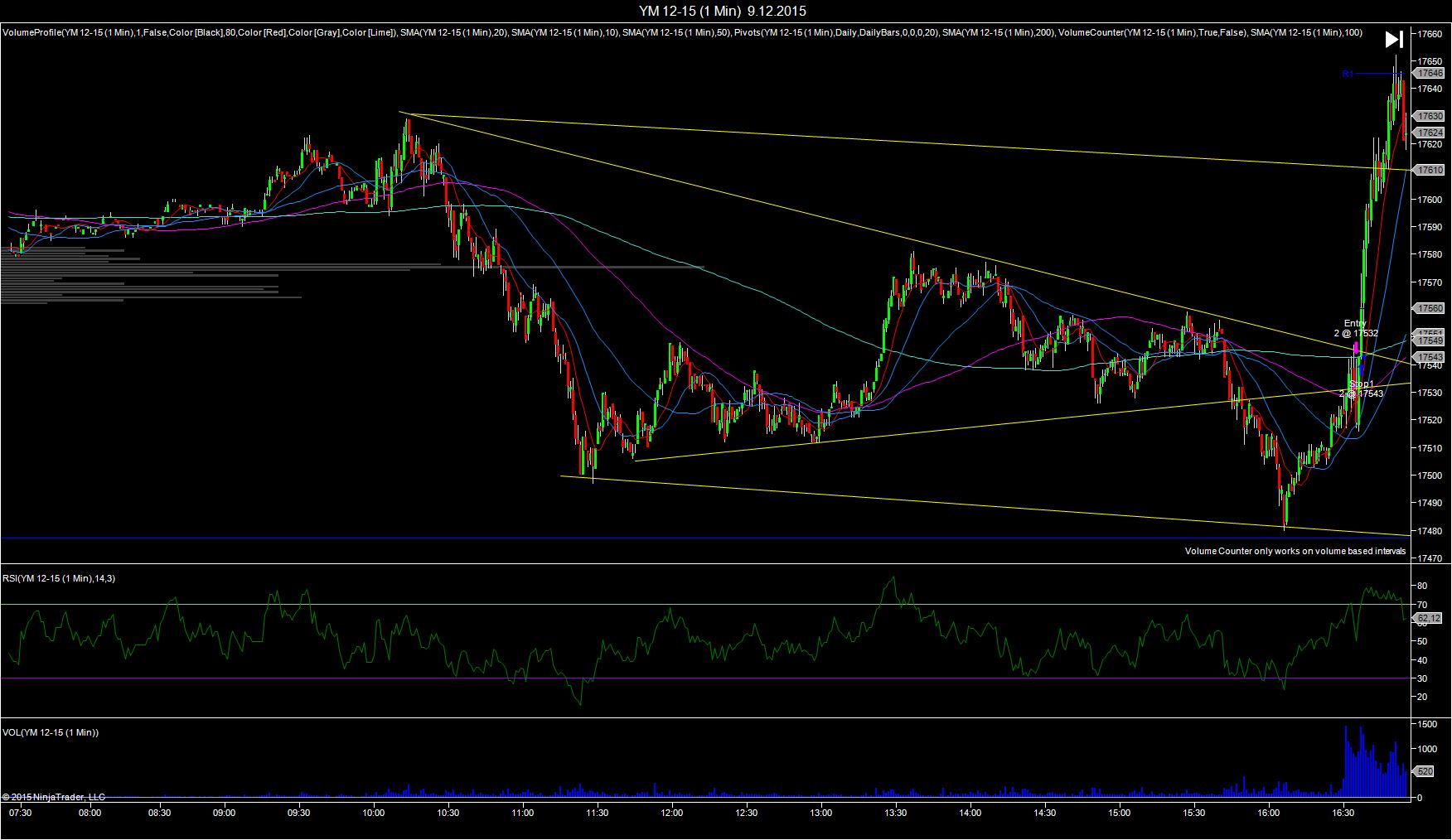The image size is (1452, 840).
Task: Select the Stop1 2 @ 17543 order label
Action: [1361, 389]
